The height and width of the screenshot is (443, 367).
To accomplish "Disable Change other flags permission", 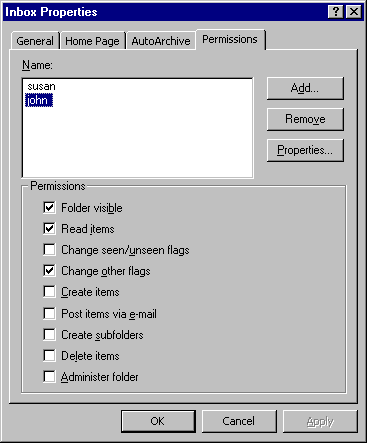I will coord(49,271).
